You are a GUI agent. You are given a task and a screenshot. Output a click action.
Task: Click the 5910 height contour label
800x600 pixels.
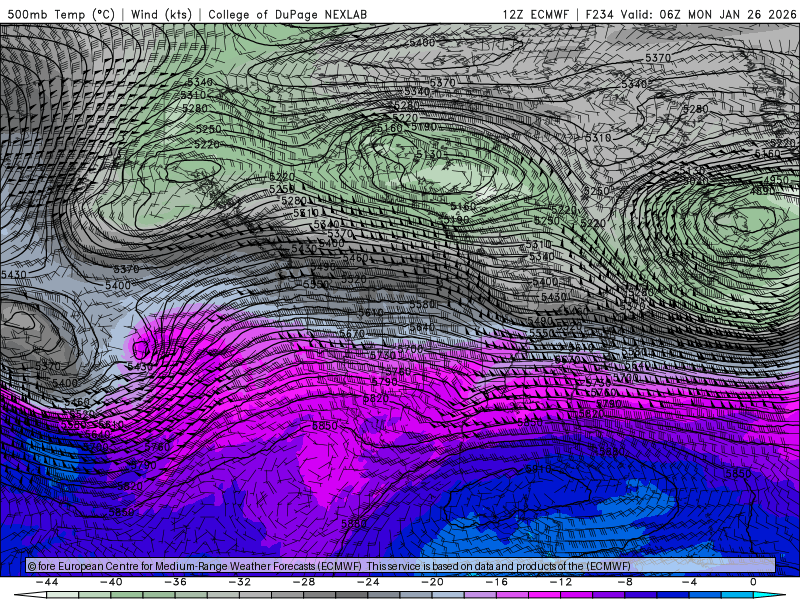pos(538,468)
